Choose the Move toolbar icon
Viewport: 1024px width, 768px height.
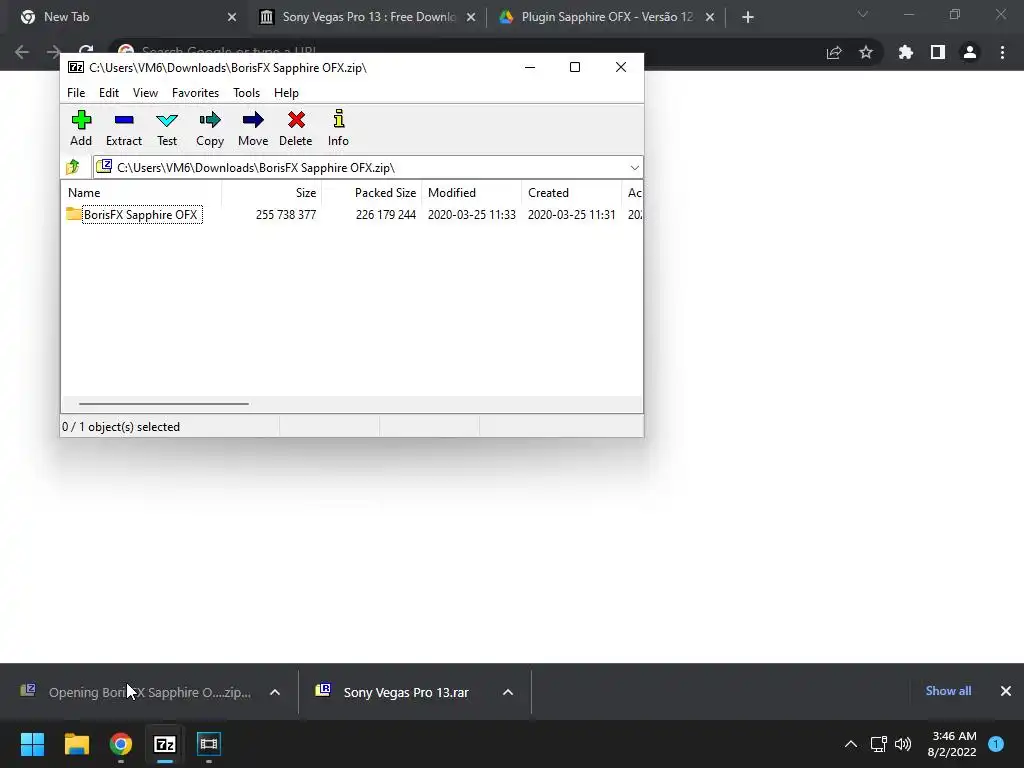[253, 129]
